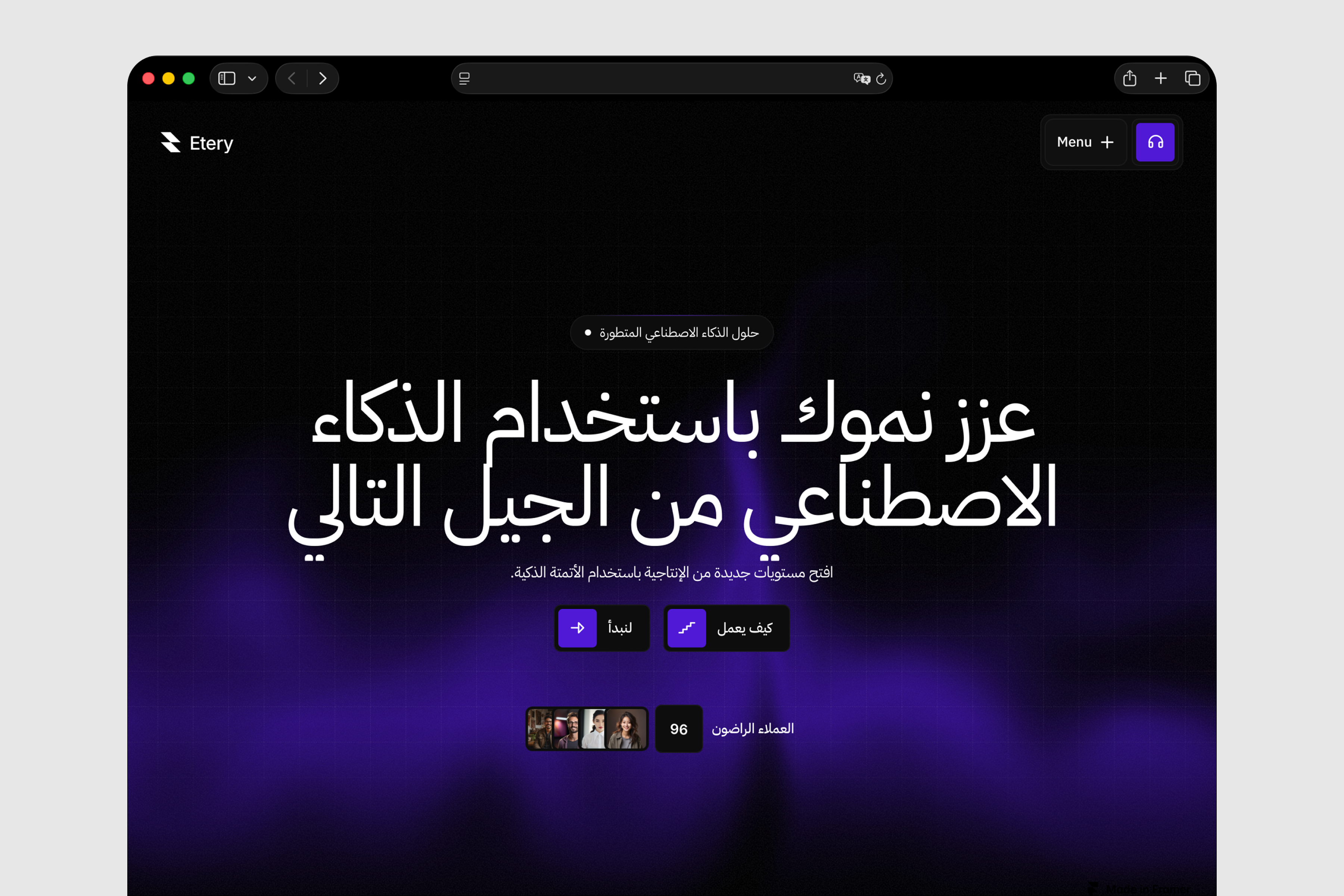
Task: Open the Menu plus expander
Action: coord(1085,142)
